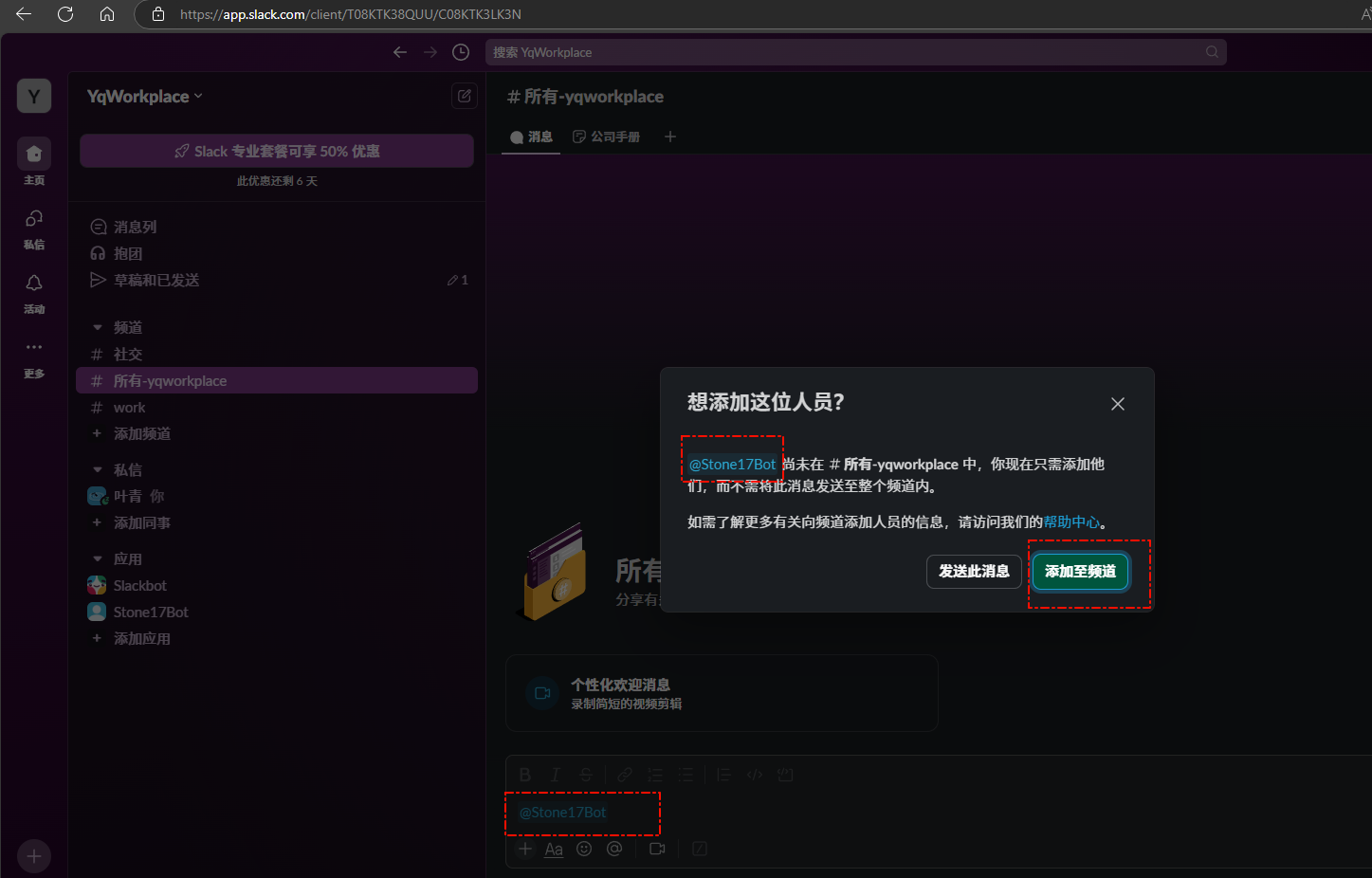Open direct message with 叶青
Image resolution: width=1372 pixels, height=878 pixels.
click(x=277, y=496)
